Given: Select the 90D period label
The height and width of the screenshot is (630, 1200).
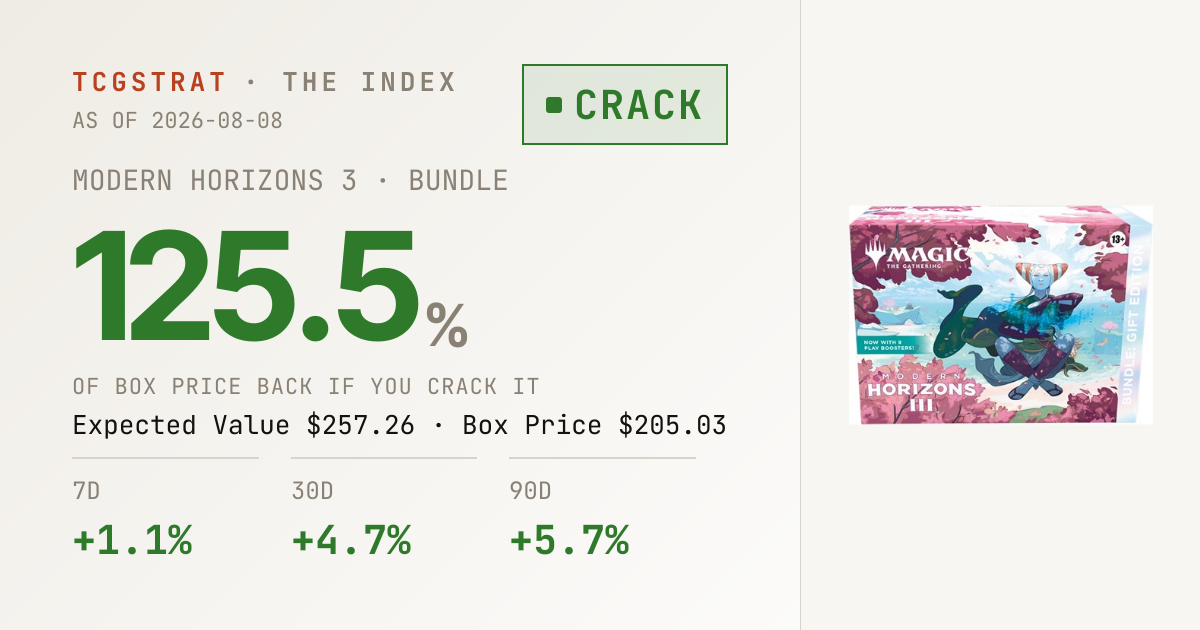Looking at the screenshot, I should coord(531,492).
